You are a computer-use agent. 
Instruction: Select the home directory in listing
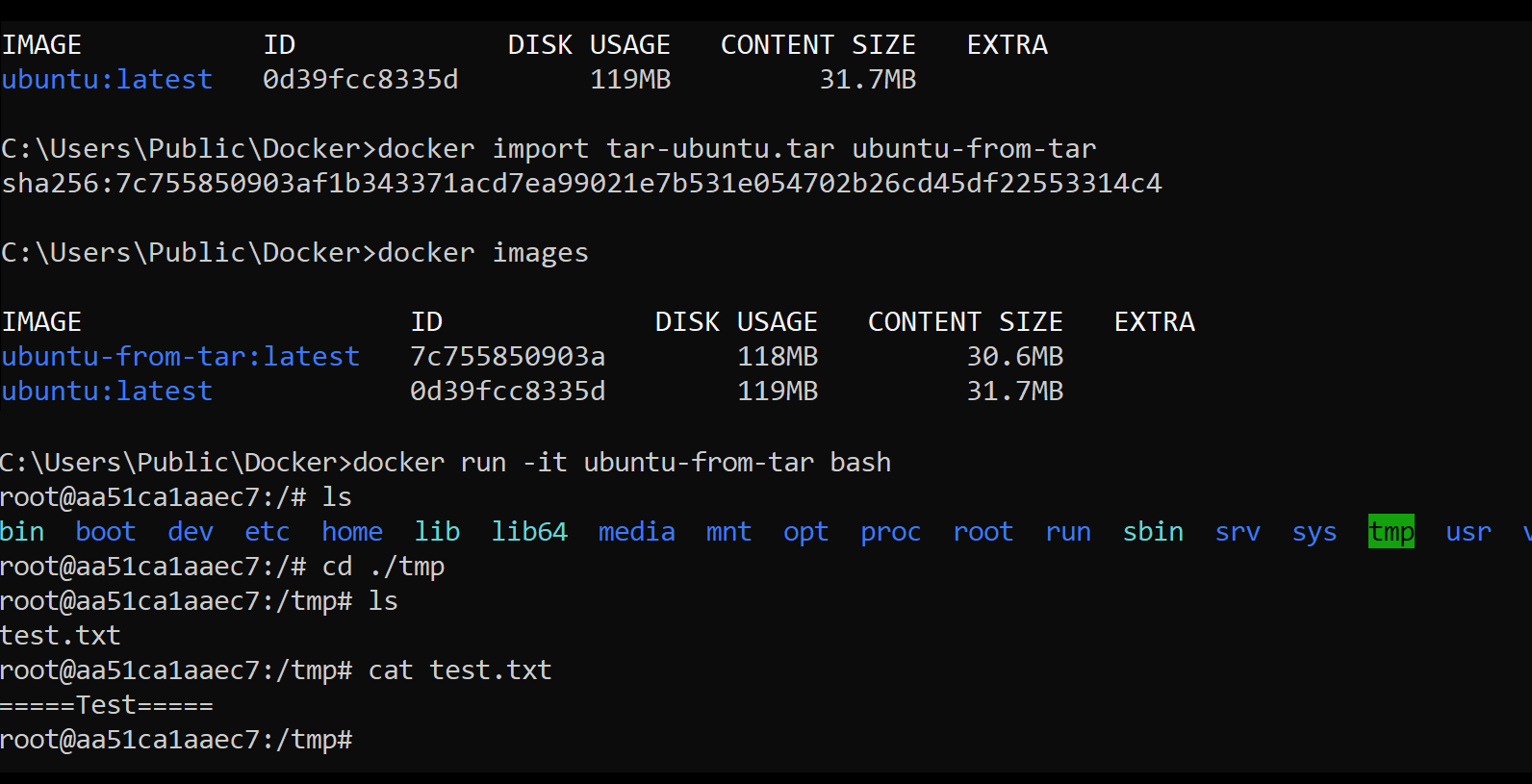coord(352,532)
